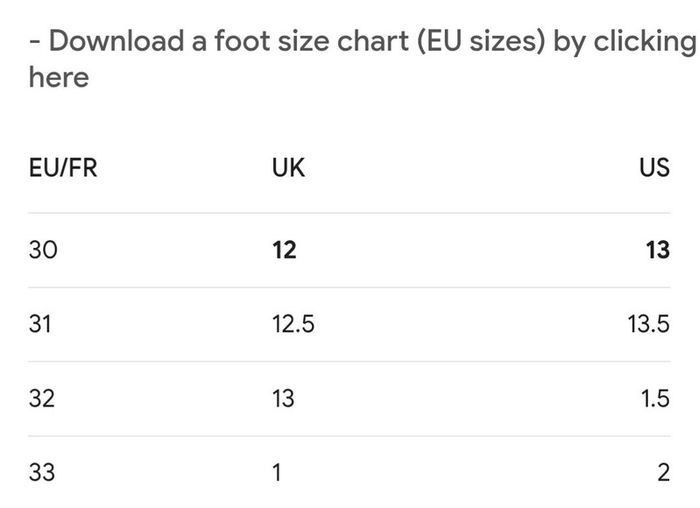
Task: Click UK size 13 in row 32
Action: pos(283,398)
